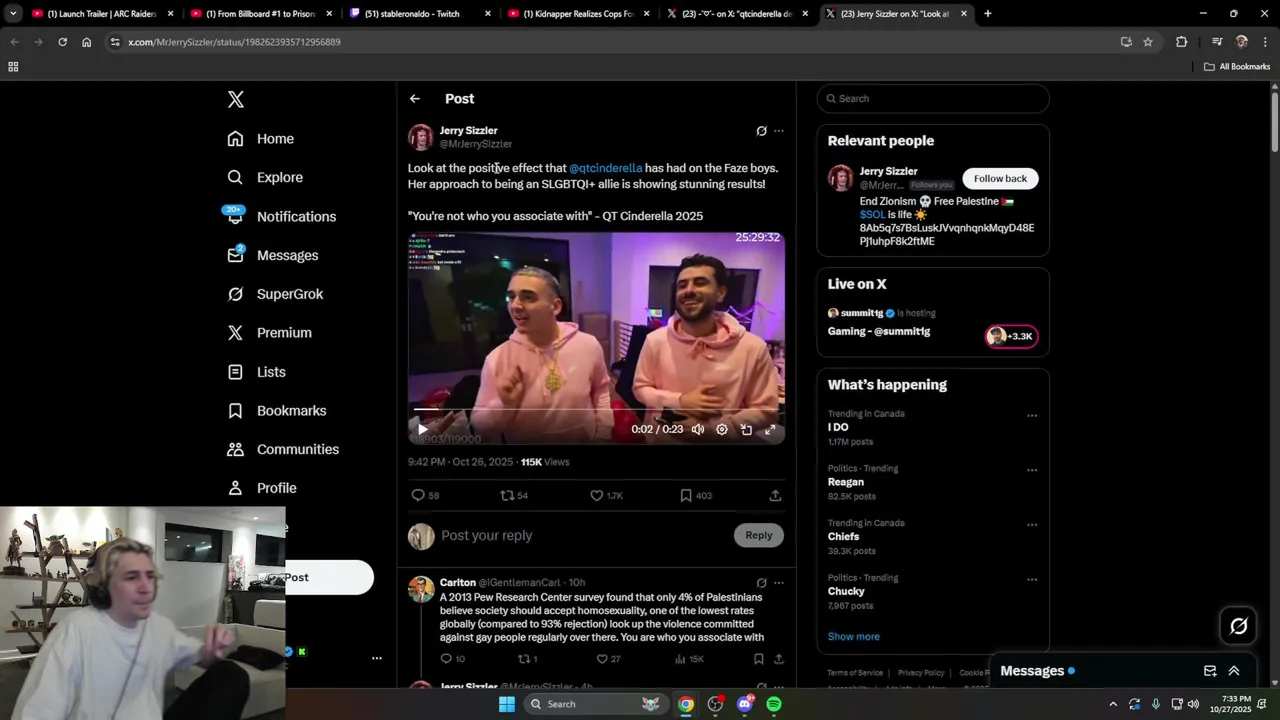Share Jerry Sizzler's post
This screenshot has width=1280, height=720.
coord(775,495)
